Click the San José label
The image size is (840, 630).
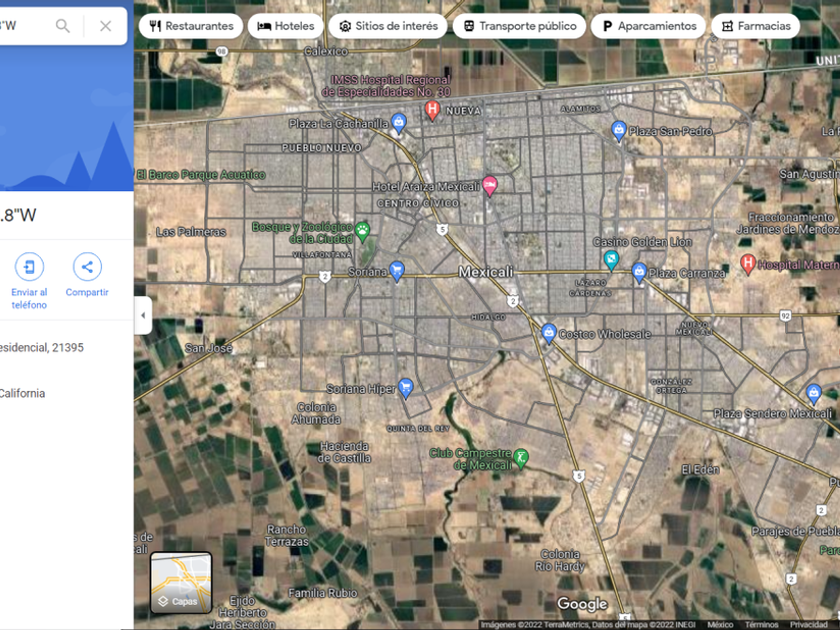pyautogui.click(x=209, y=348)
